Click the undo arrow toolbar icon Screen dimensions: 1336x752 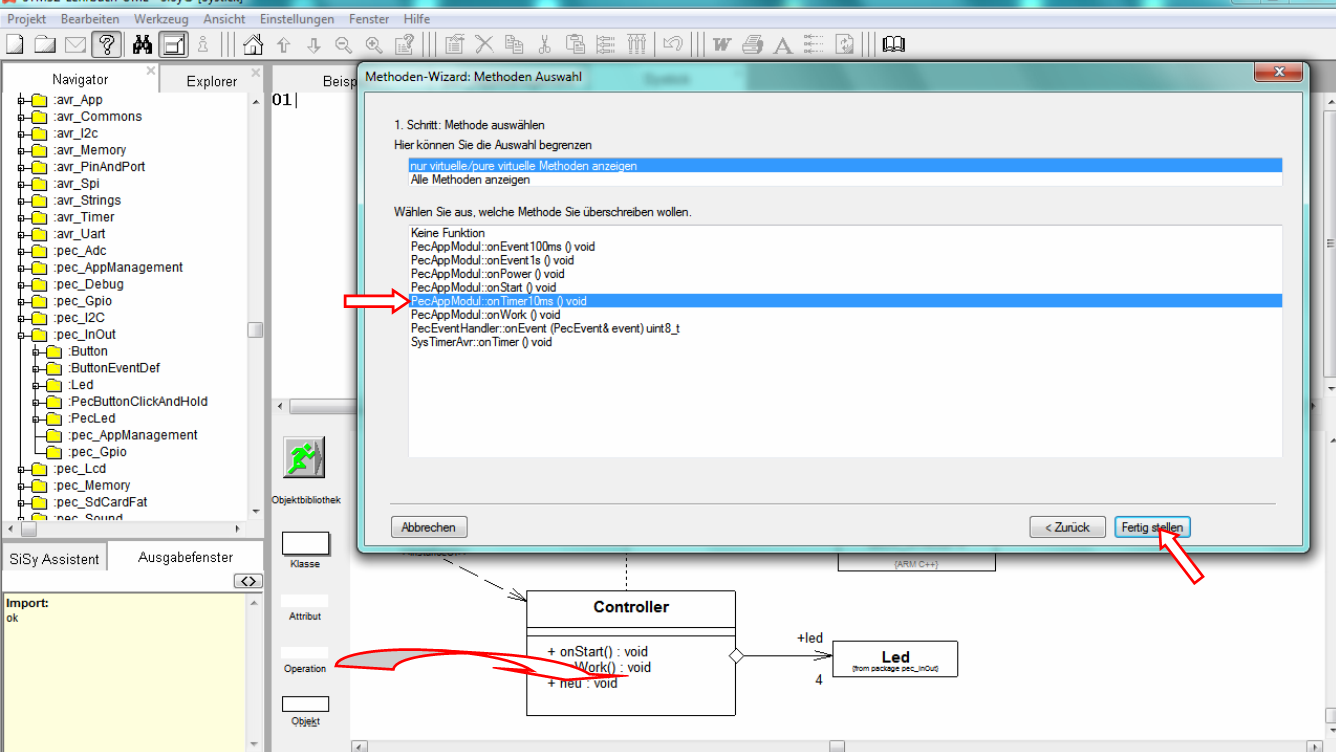673,44
